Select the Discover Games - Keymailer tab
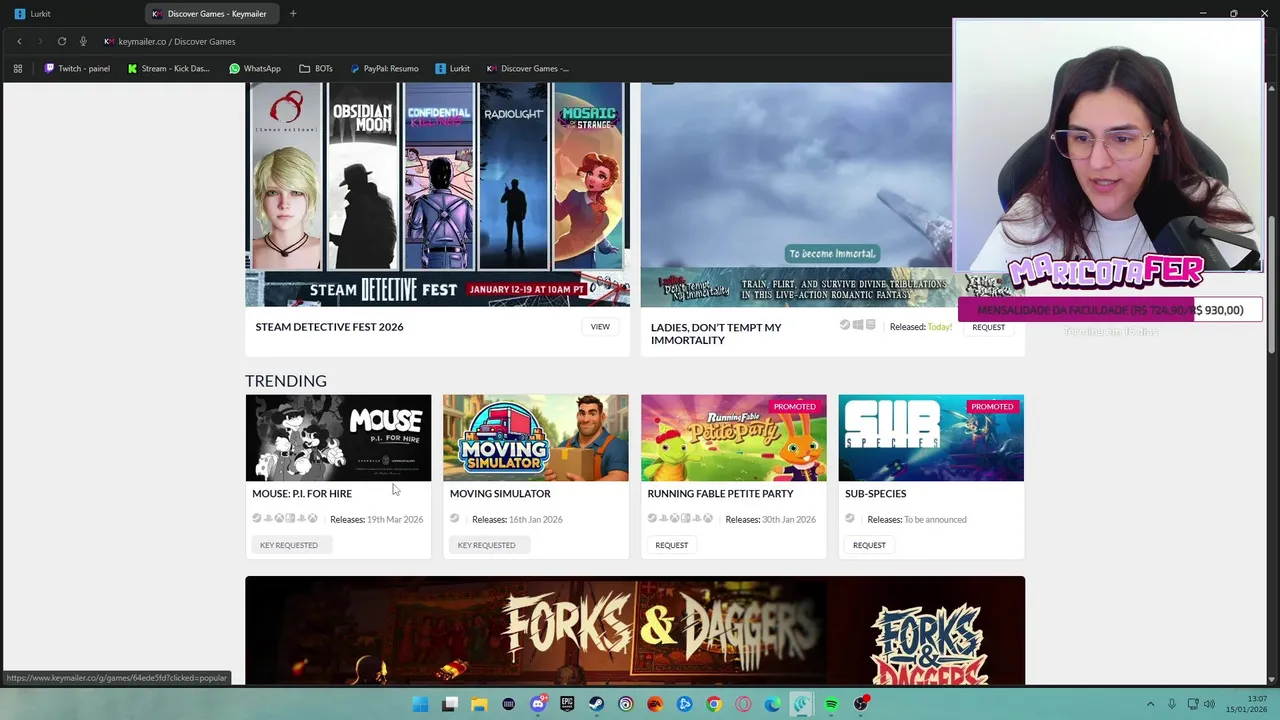1280x720 pixels. point(212,14)
